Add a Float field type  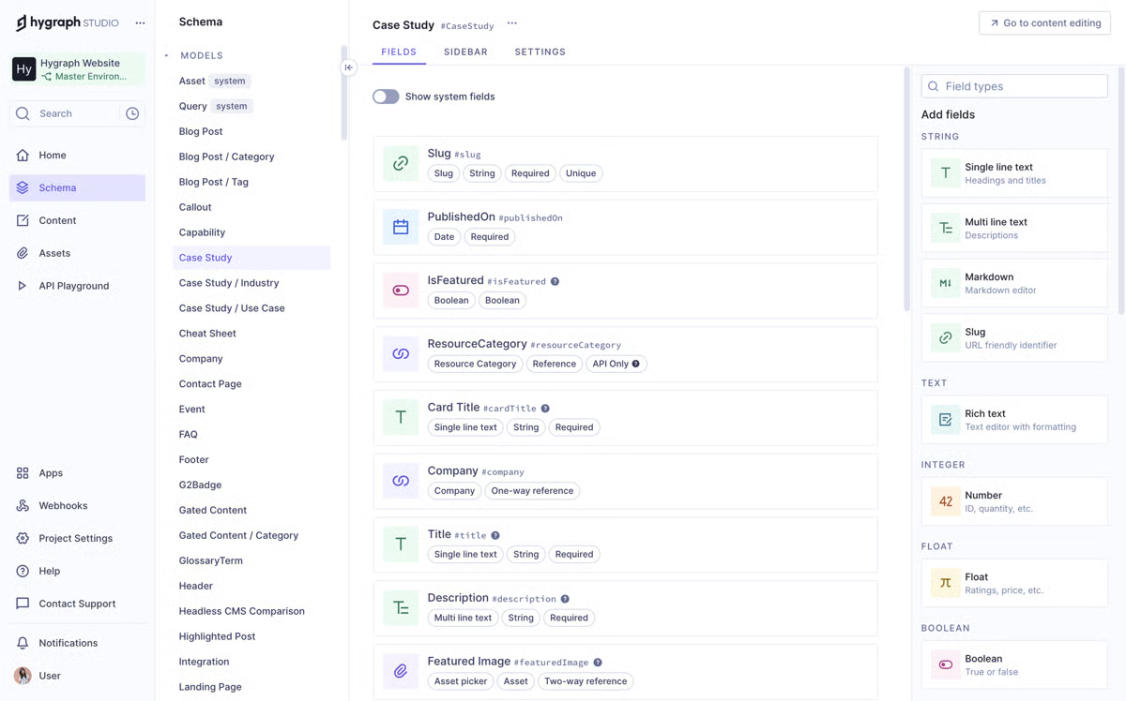[x=1013, y=583]
